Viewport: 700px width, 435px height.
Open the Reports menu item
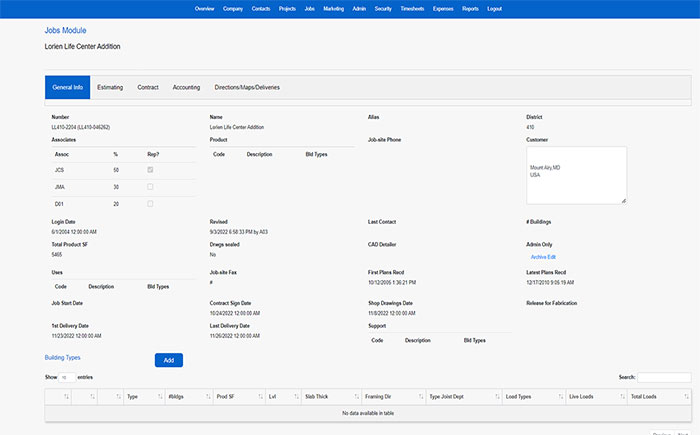tap(470, 8)
